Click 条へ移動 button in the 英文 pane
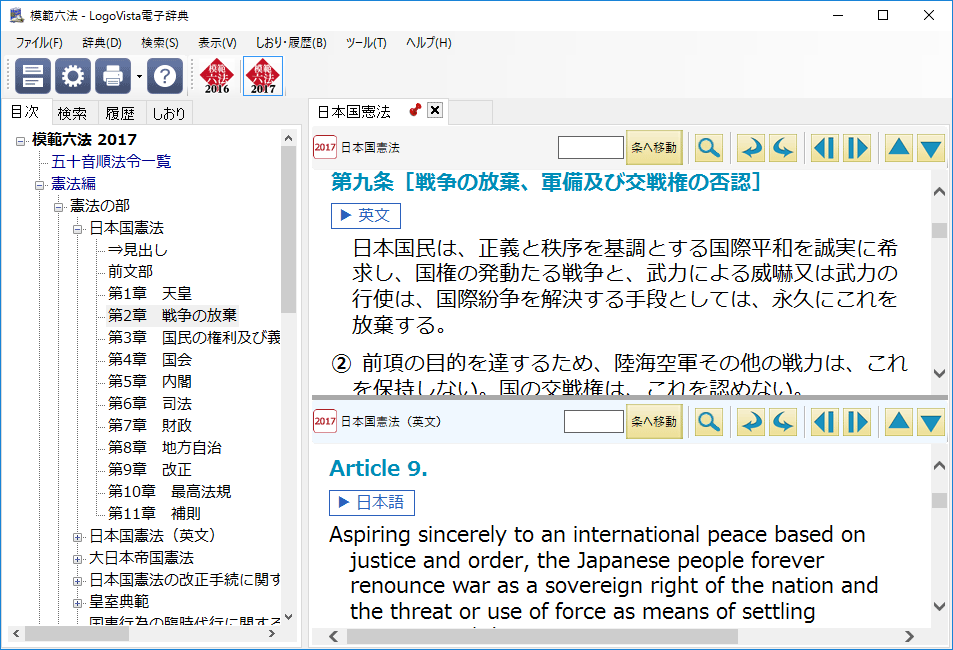The width and height of the screenshot is (953, 650). click(654, 421)
